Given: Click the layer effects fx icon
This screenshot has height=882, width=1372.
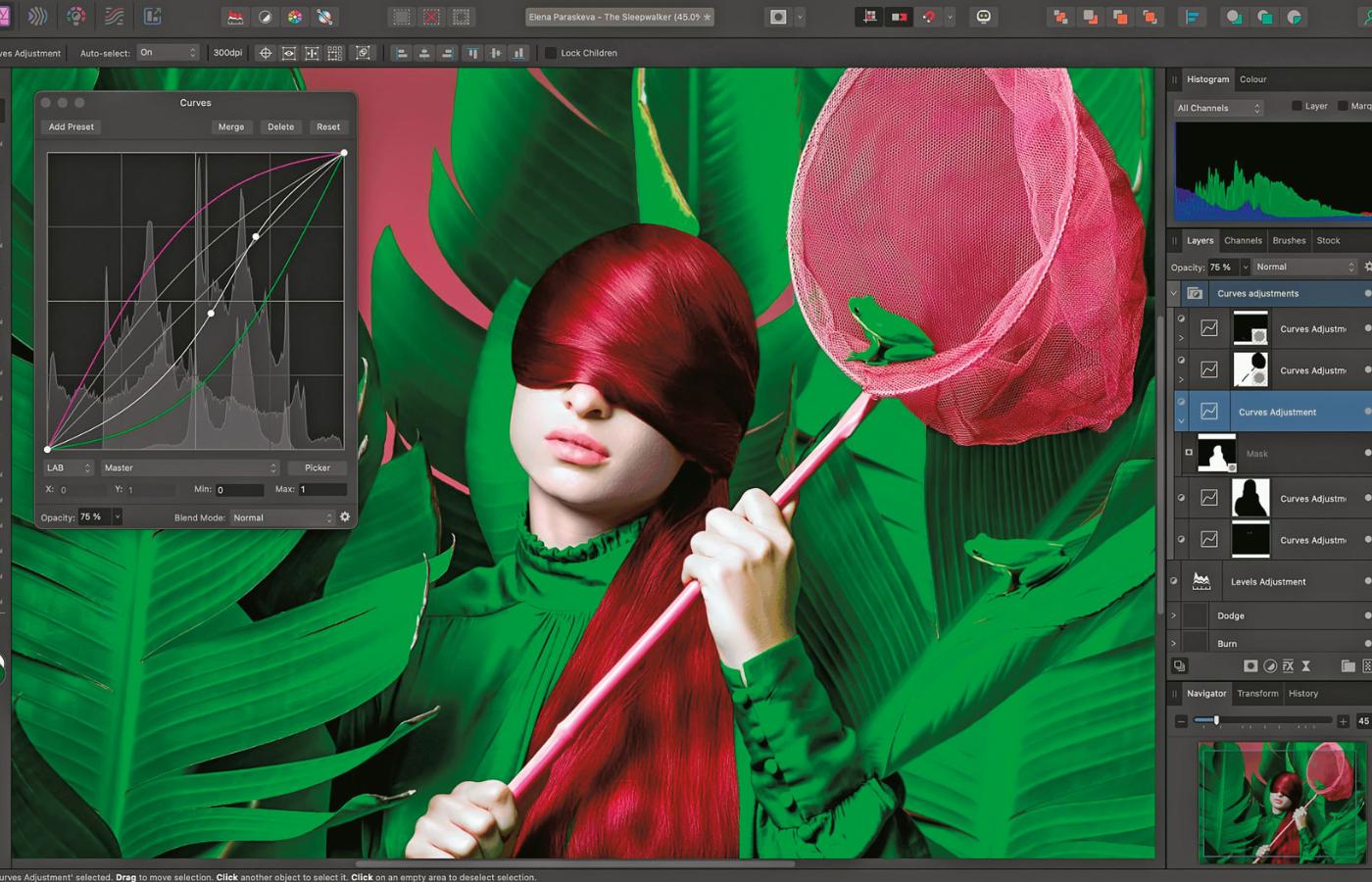Looking at the screenshot, I should click(x=1288, y=666).
